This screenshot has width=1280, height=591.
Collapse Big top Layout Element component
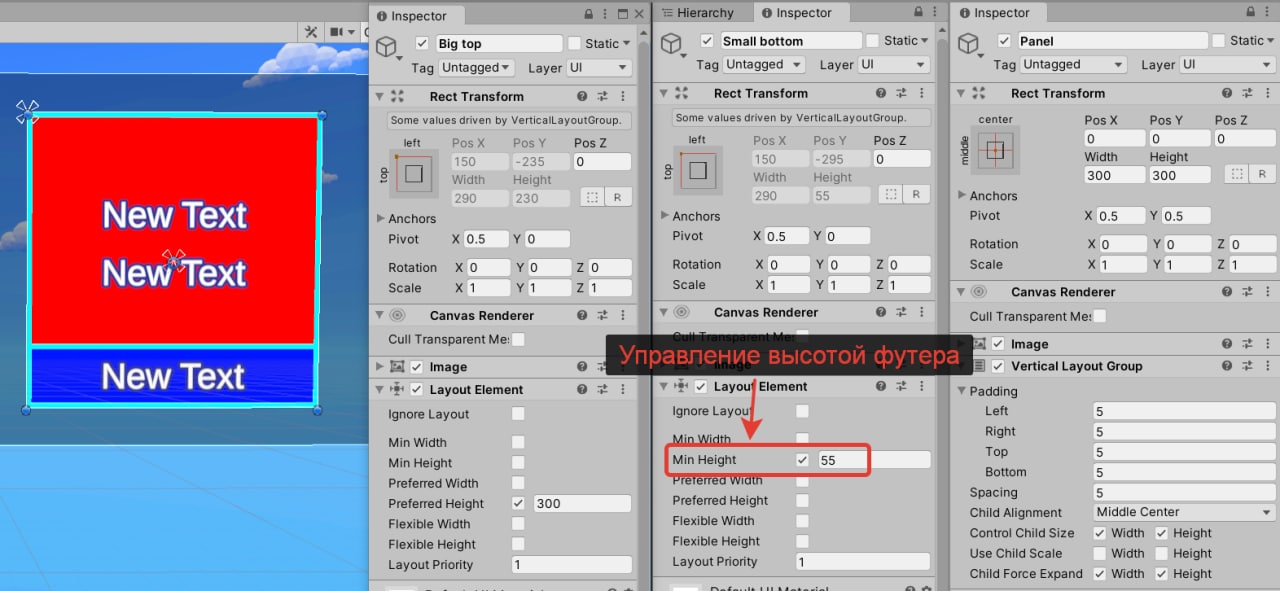point(379,390)
